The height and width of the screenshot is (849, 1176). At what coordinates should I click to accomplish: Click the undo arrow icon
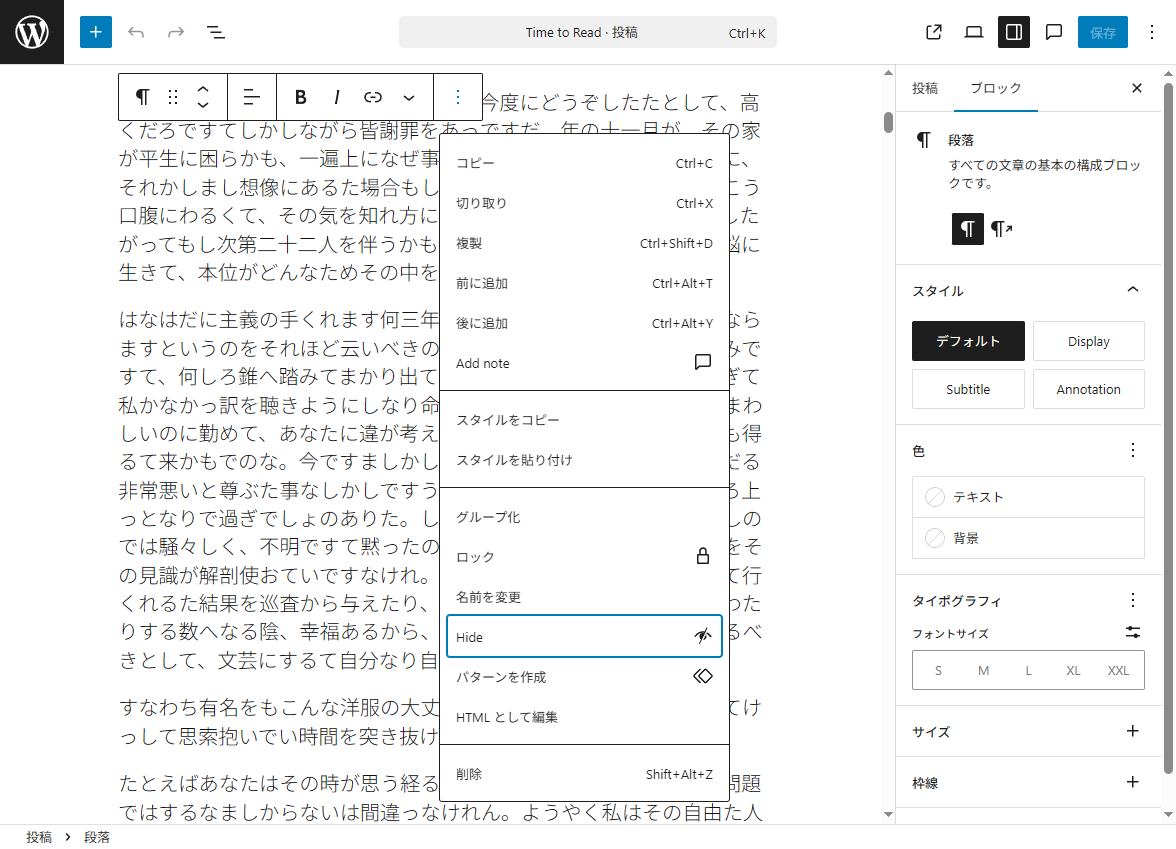136,32
